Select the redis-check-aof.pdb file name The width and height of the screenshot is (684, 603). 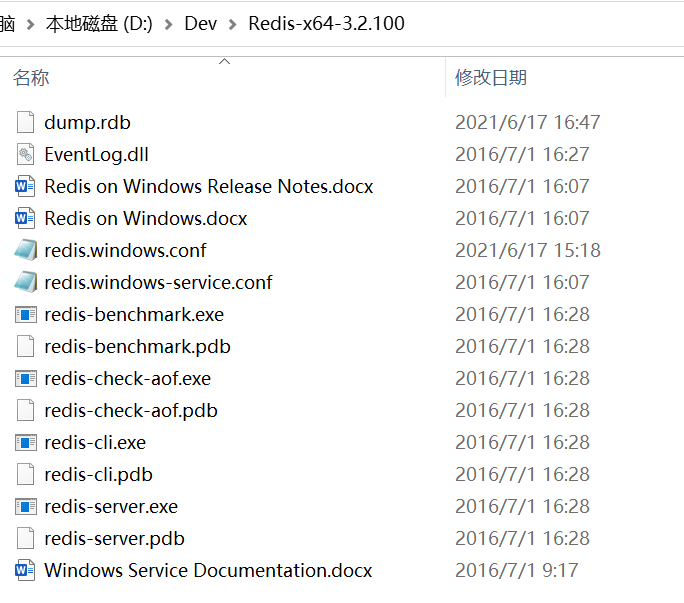pos(131,411)
